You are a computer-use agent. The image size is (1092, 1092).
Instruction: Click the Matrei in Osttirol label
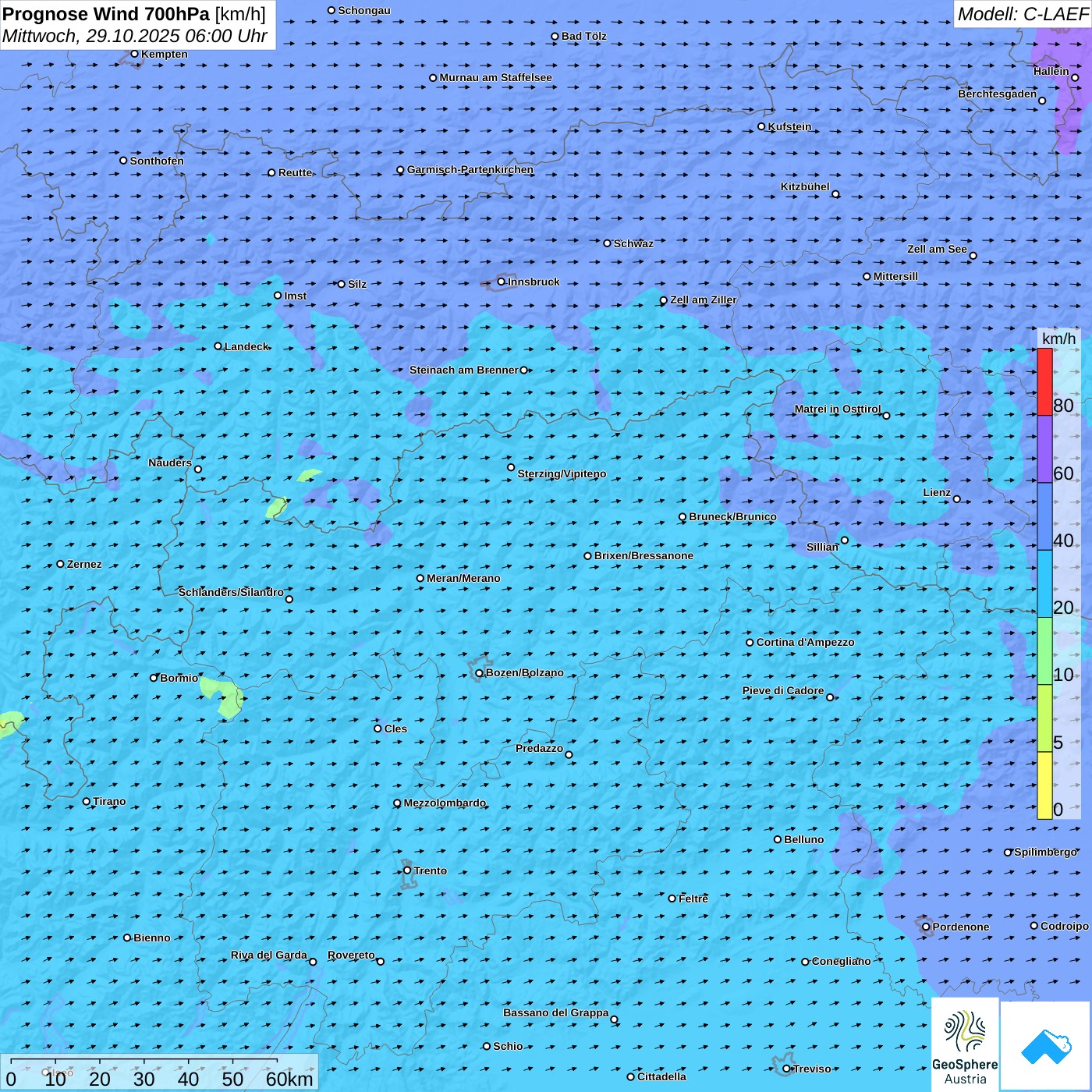(838, 409)
